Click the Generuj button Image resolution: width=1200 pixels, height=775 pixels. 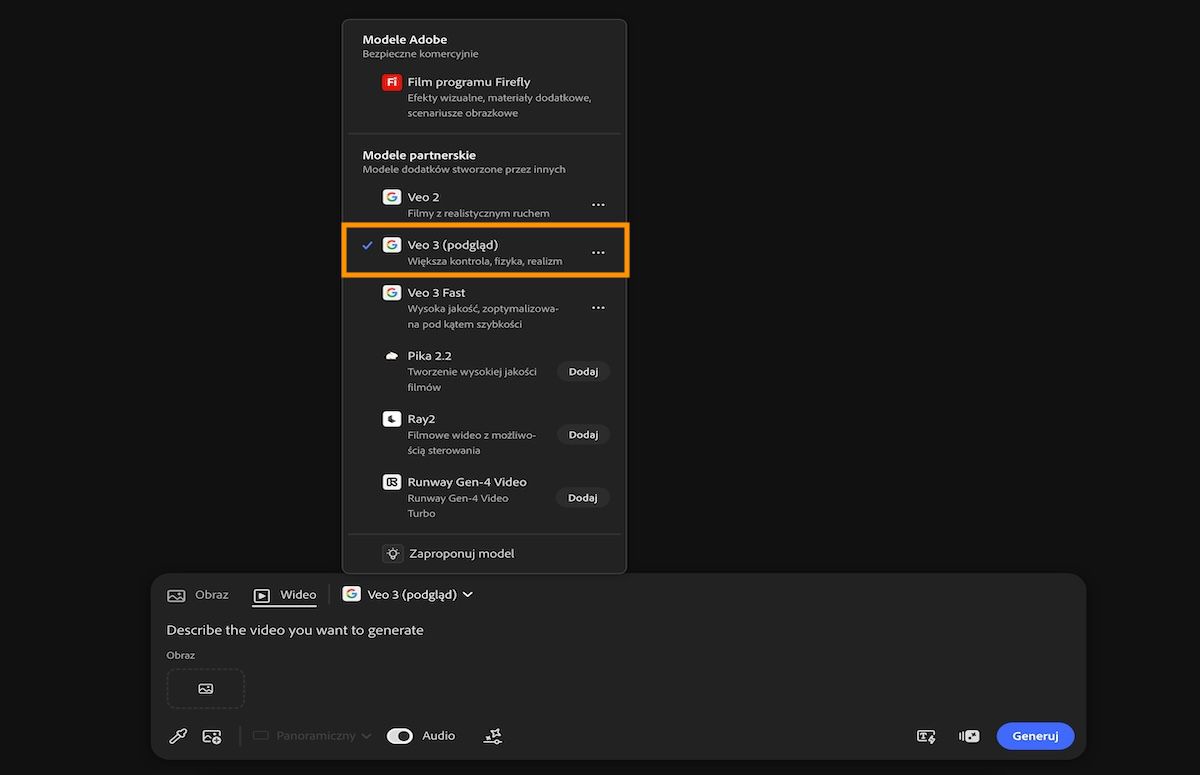(x=1035, y=736)
